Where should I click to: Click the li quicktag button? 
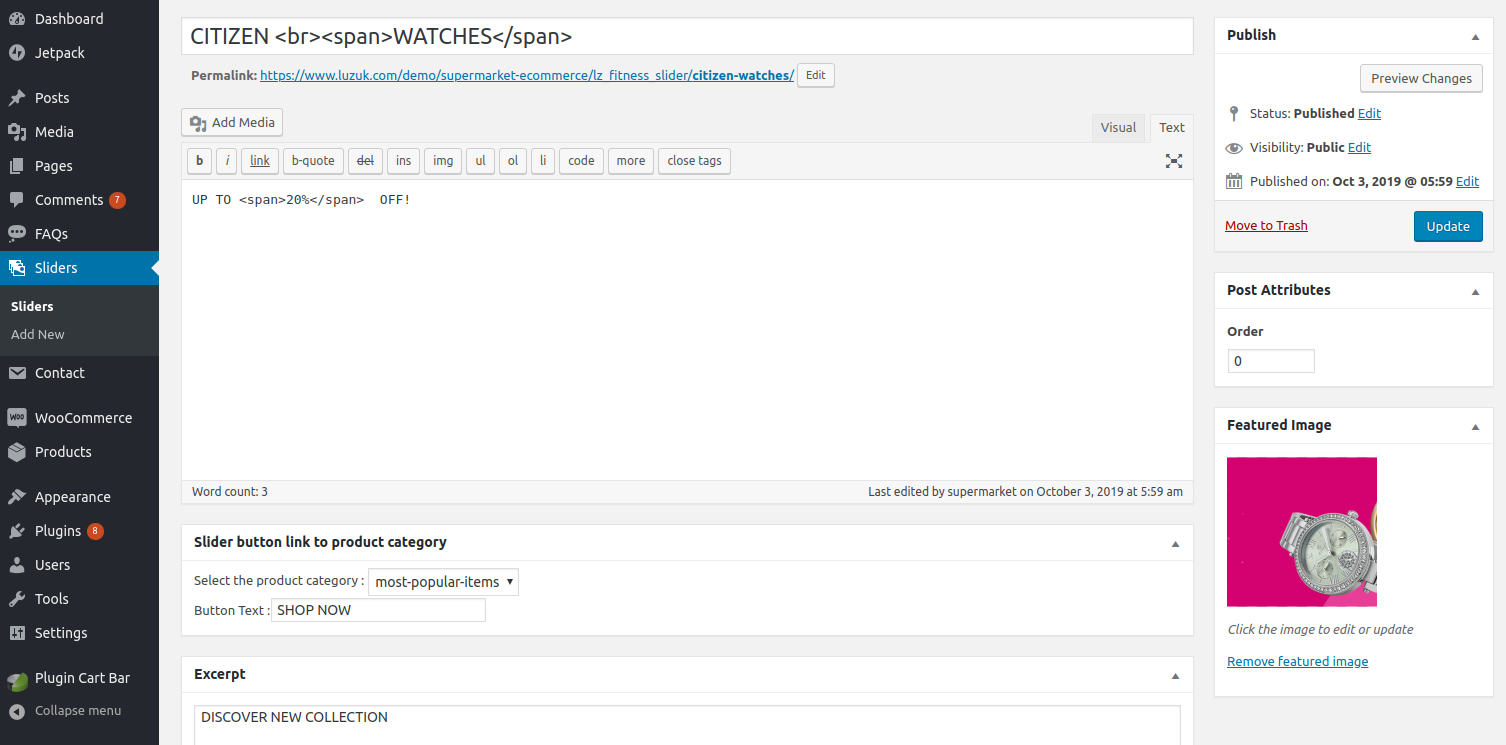543,161
